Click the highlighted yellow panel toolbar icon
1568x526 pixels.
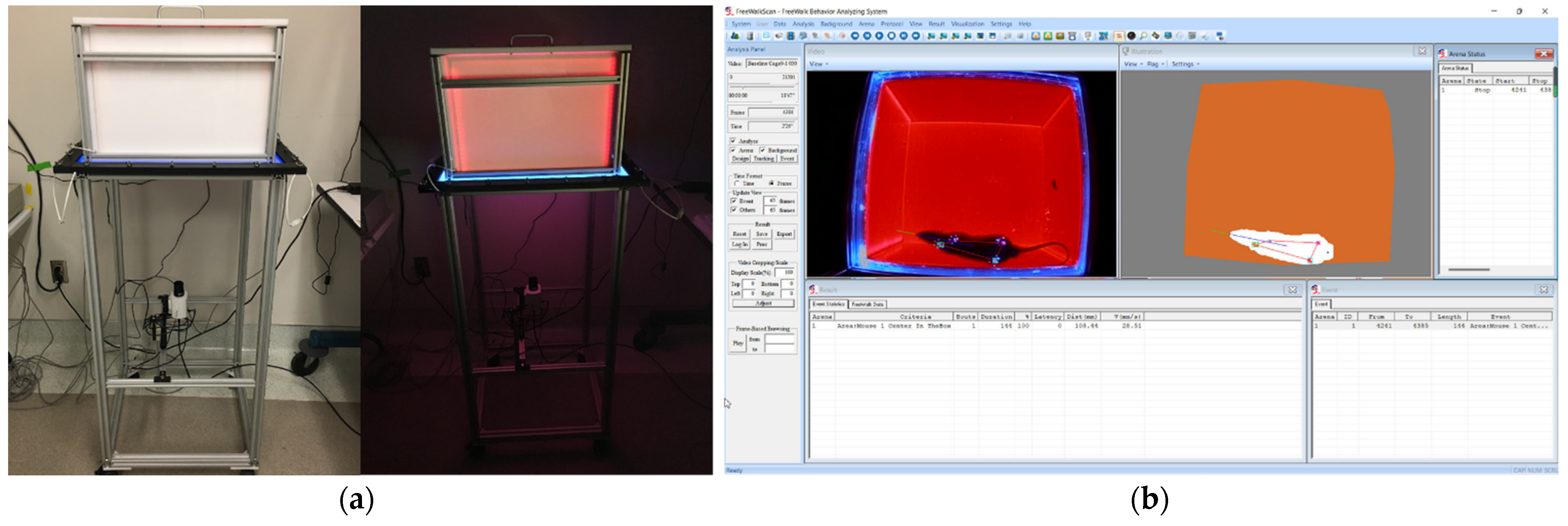click(1118, 36)
